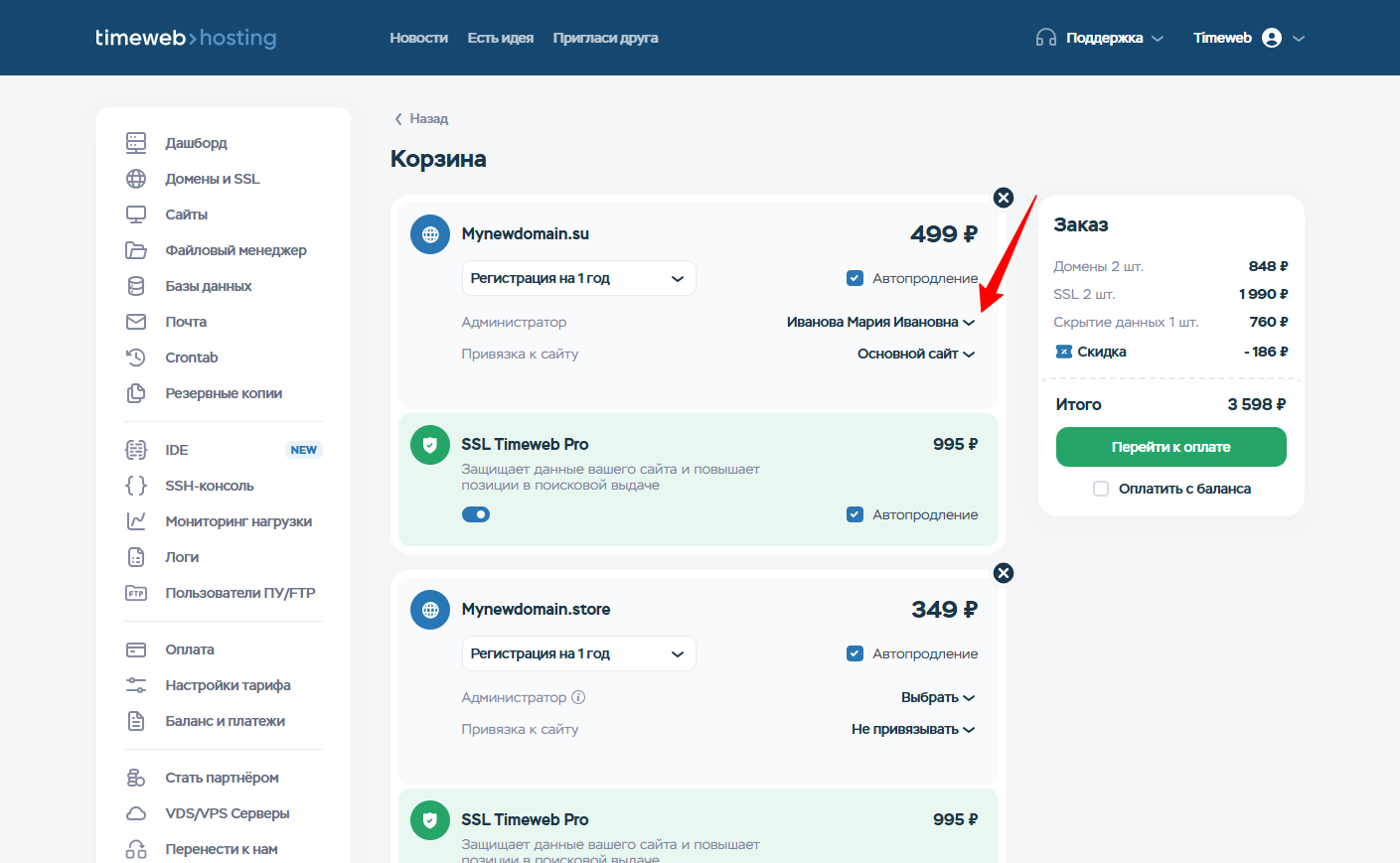The image size is (1400, 863).
Task: Open the Новости menu item
Action: click(x=418, y=38)
